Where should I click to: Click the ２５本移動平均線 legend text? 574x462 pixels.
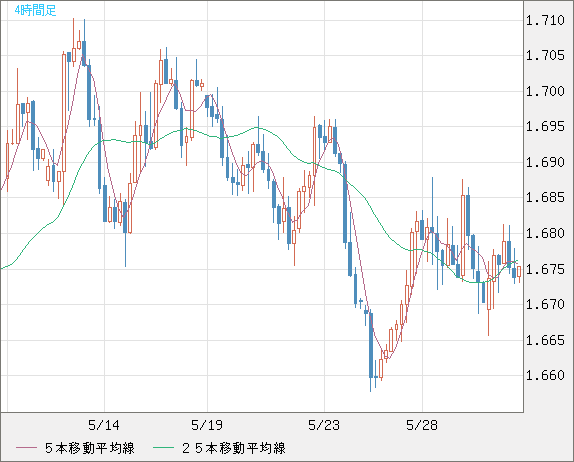(234, 448)
